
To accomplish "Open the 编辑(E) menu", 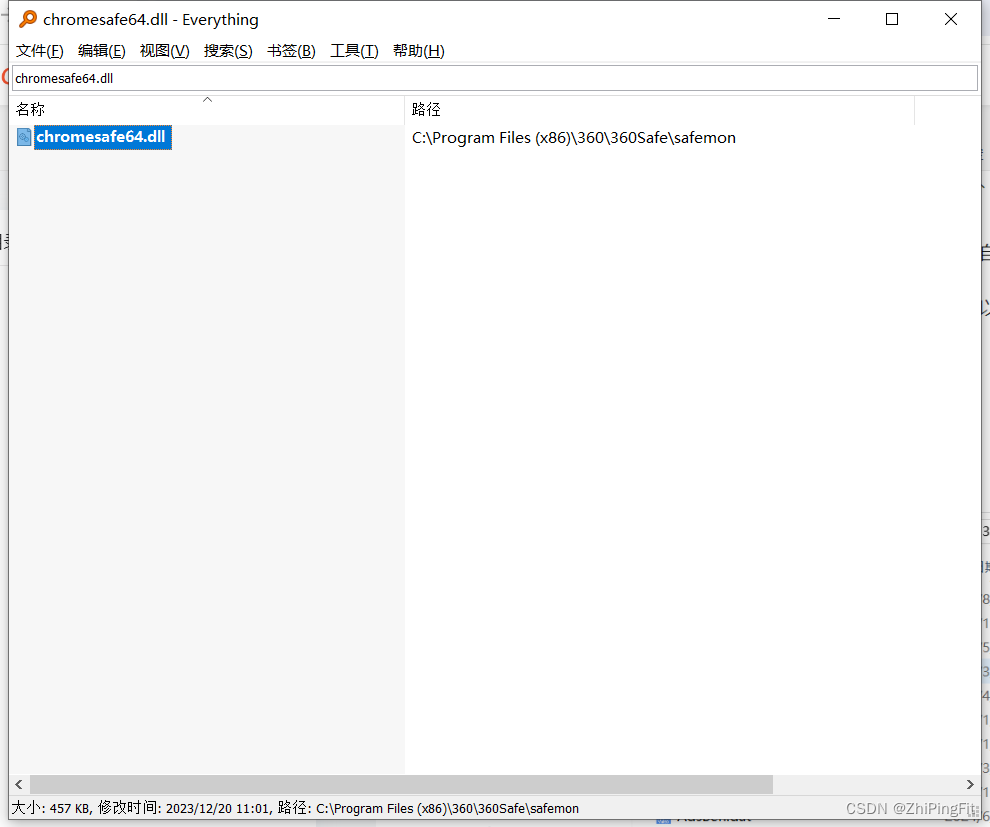I will coord(102,51).
